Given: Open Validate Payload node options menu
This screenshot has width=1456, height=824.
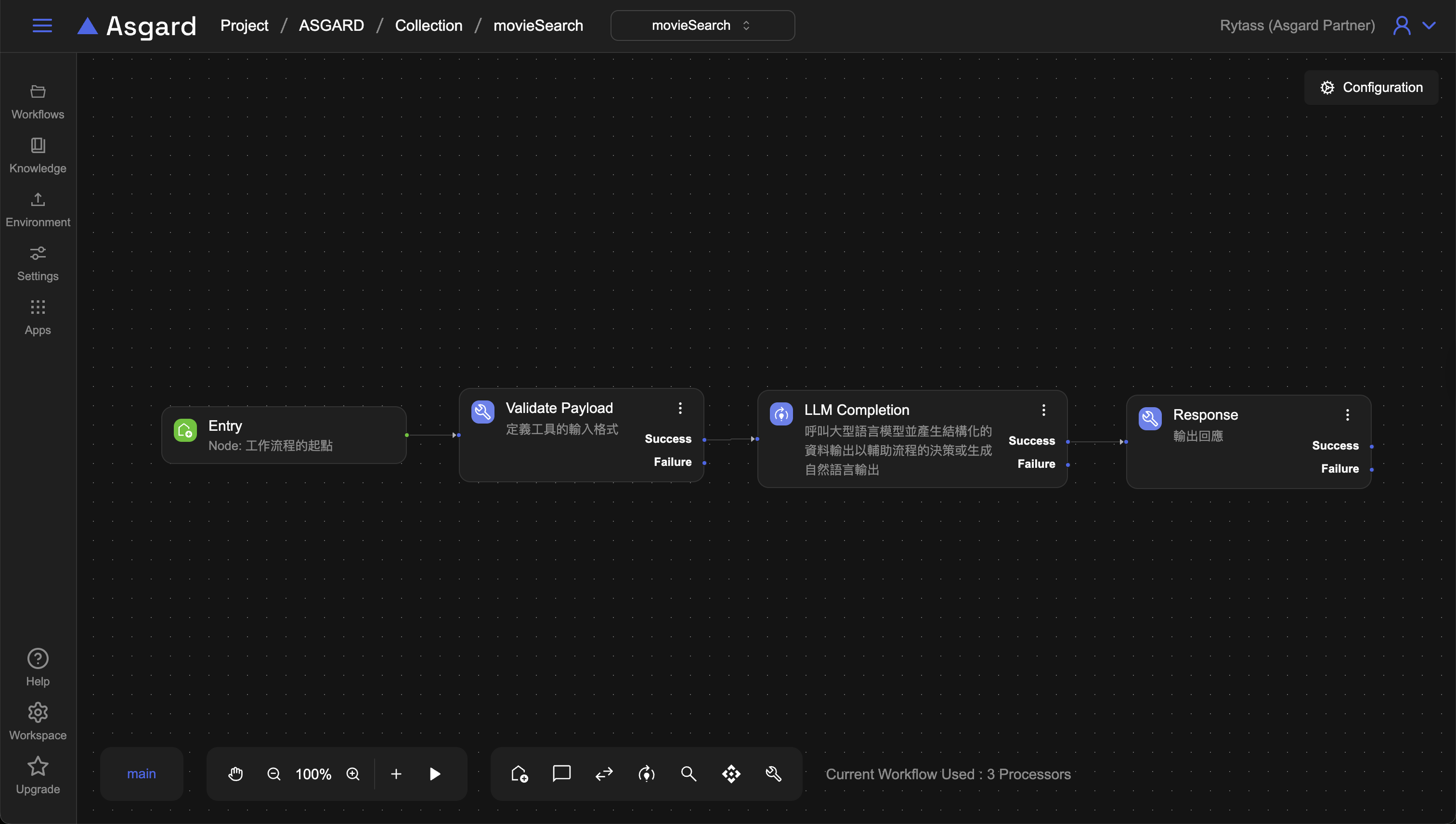Looking at the screenshot, I should (x=680, y=408).
